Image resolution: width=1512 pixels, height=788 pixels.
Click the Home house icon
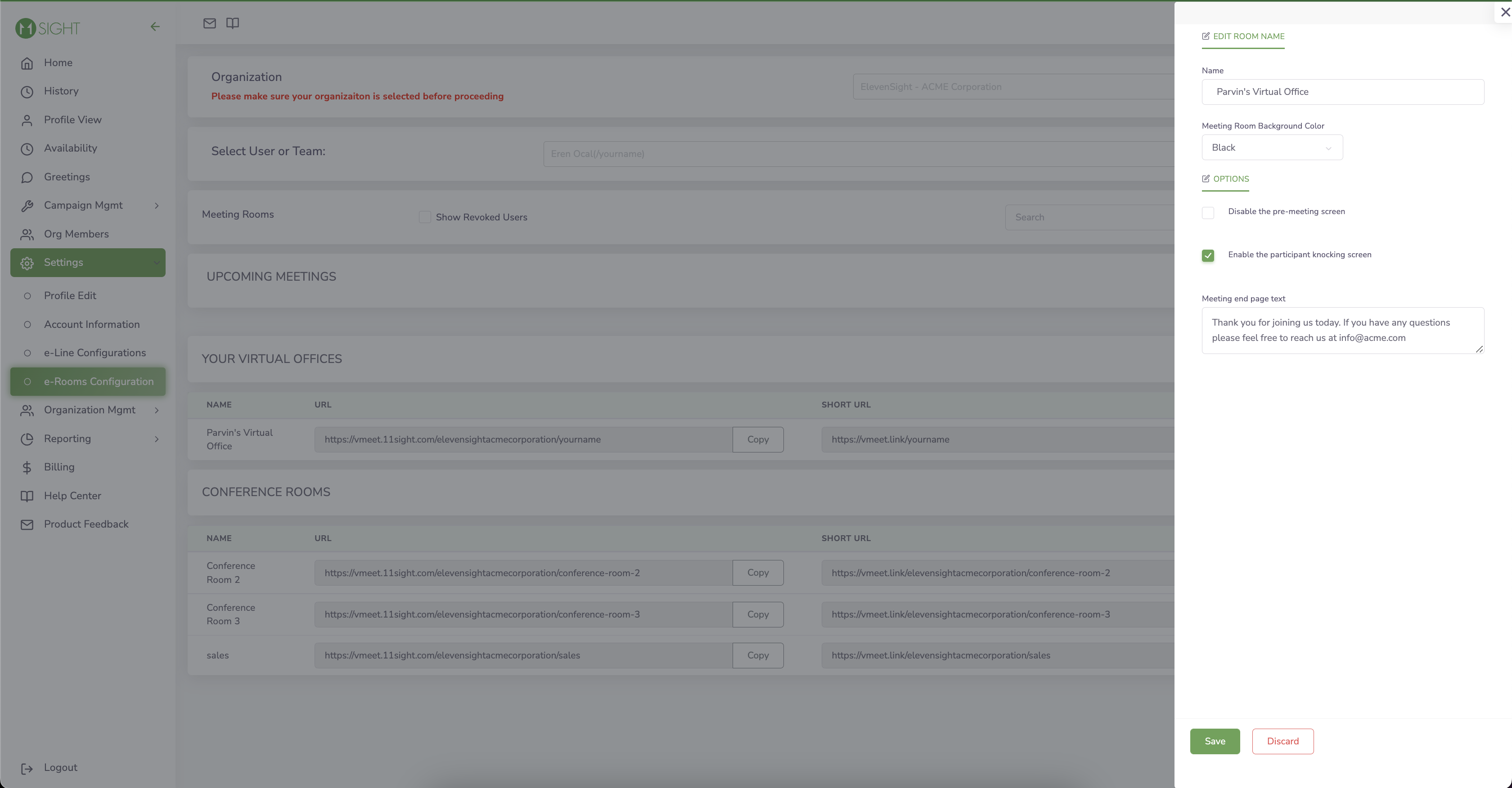pos(27,63)
